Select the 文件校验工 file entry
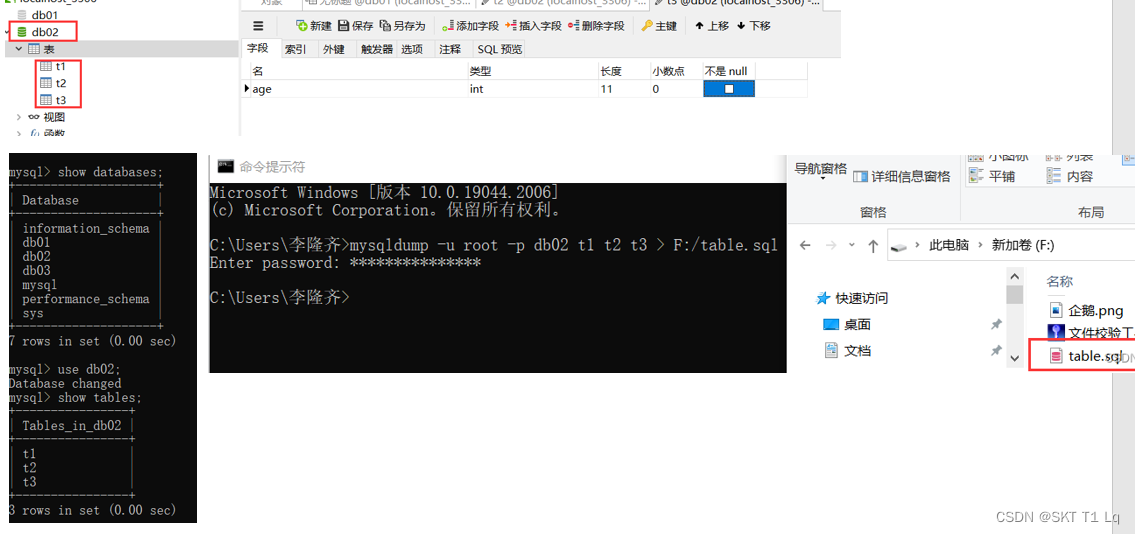Image resolution: width=1135 pixels, height=534 pixels. tap(1091, 332)
